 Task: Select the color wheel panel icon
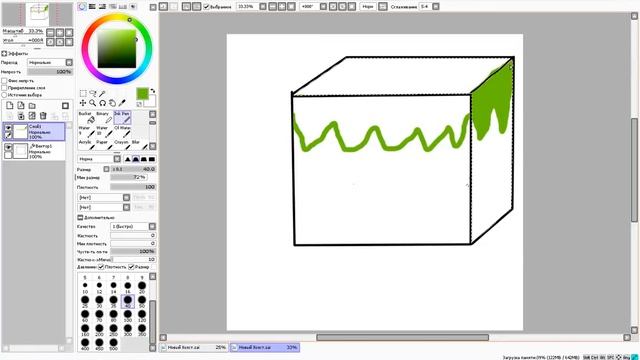pyautogui.click(x=82, y=7)
